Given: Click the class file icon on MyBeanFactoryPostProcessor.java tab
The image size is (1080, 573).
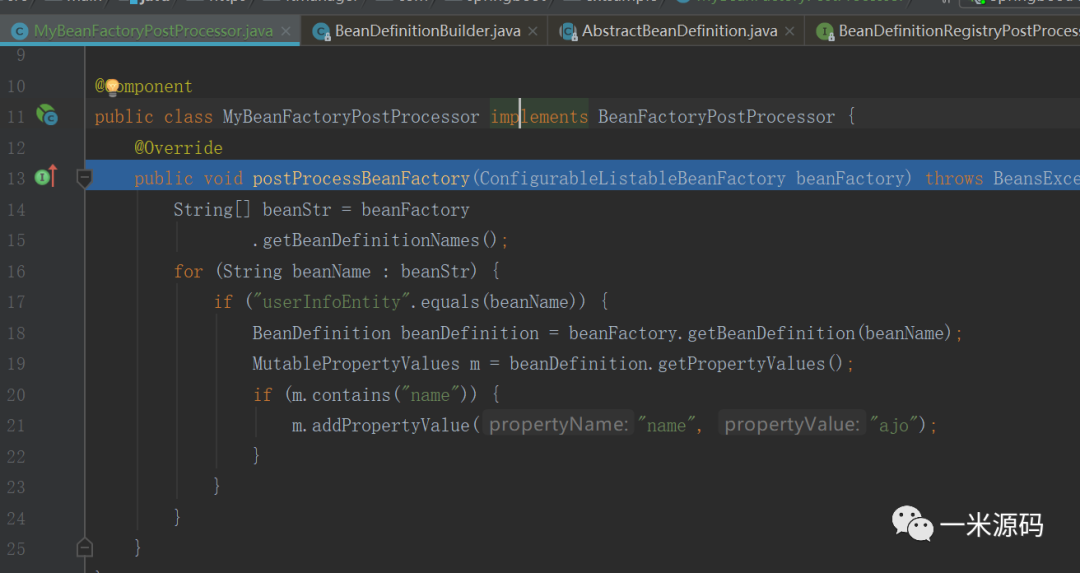Looking at the screenshot, I should (x=19, y=31).
